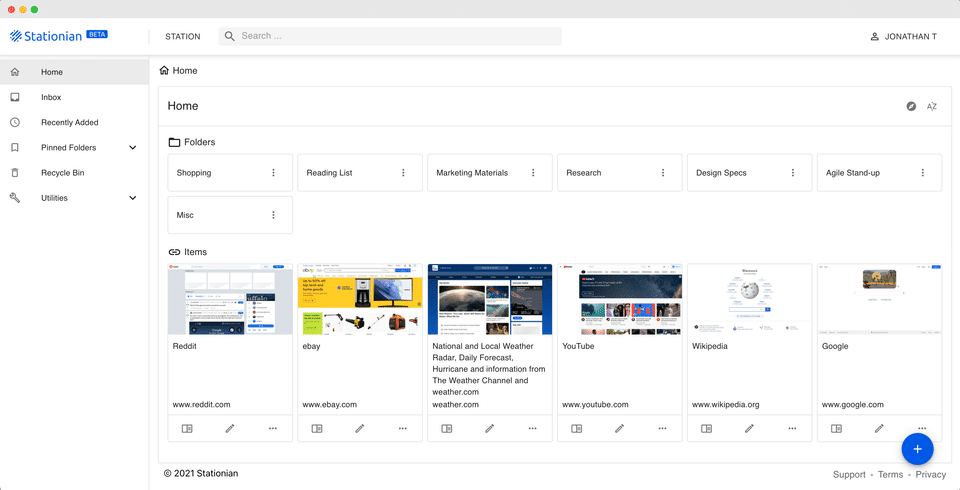Go to Recently Added in sidebar
Viewport: 960px width, 490px height.
(x=74, y=122)
